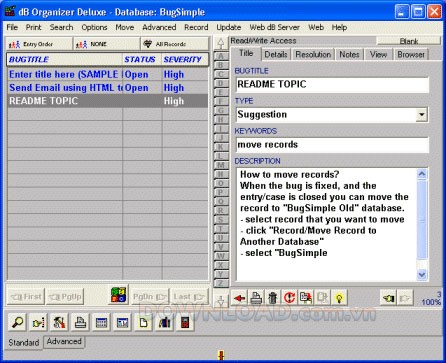446x363 pixels.
Task: Click the colorful blocks icon between PgUp and PgDn
Action: 119,295
